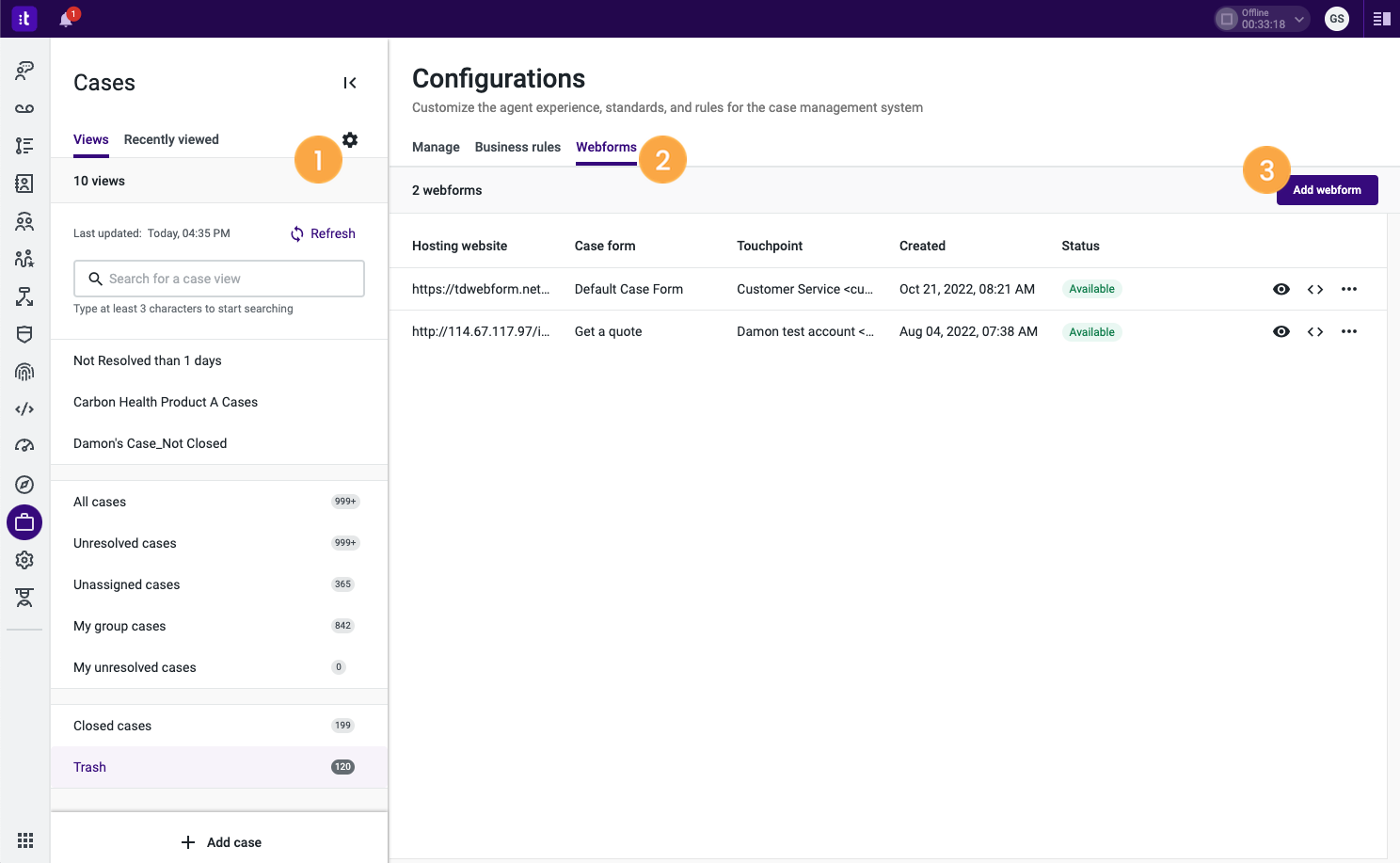Click the Hosting website column header
Screen dimensions: 1400x863
[x=459, y=246]
